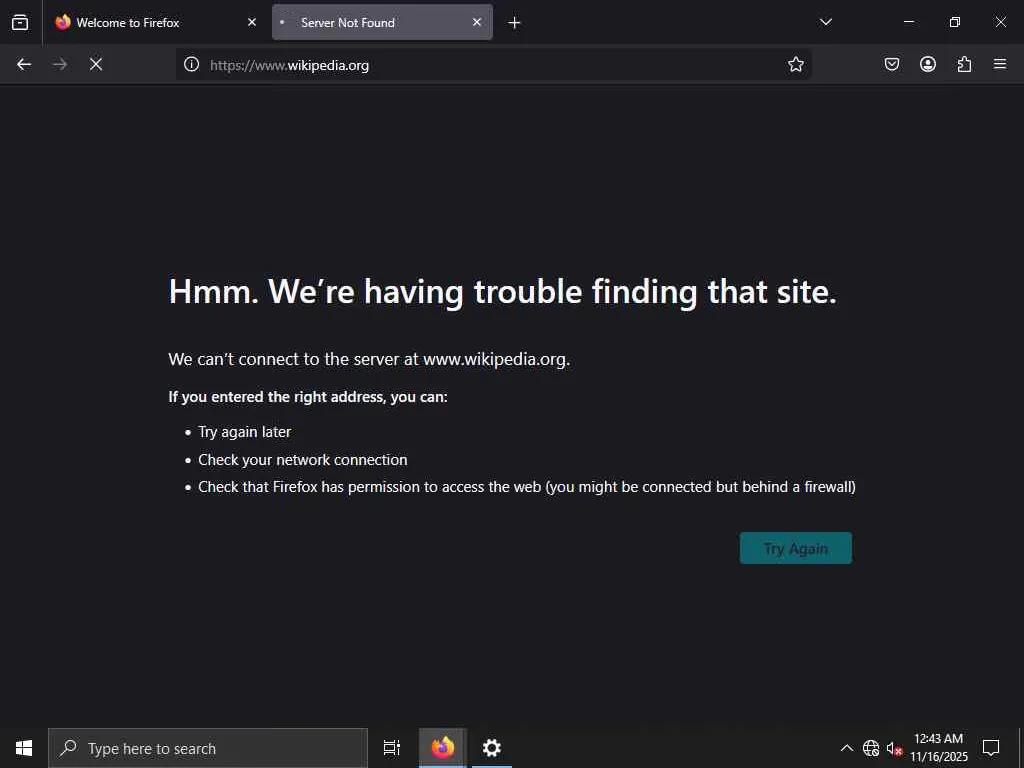Bookmark this page with star icon
The width and height of the screenshot is (1024, 768).
tap(795, 64)
